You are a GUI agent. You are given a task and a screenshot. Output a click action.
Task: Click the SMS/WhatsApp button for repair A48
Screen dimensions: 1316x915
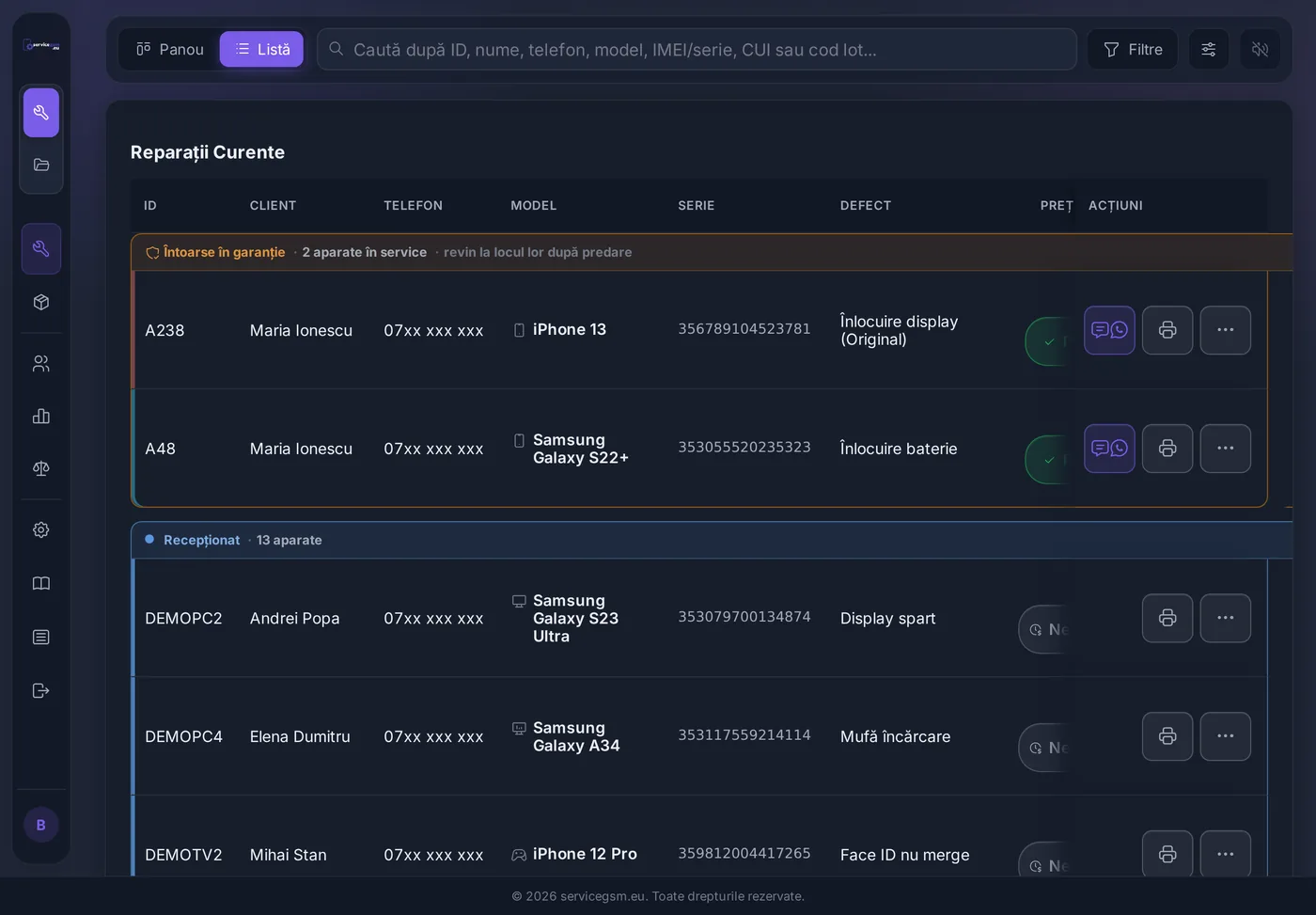(1109, 449)
